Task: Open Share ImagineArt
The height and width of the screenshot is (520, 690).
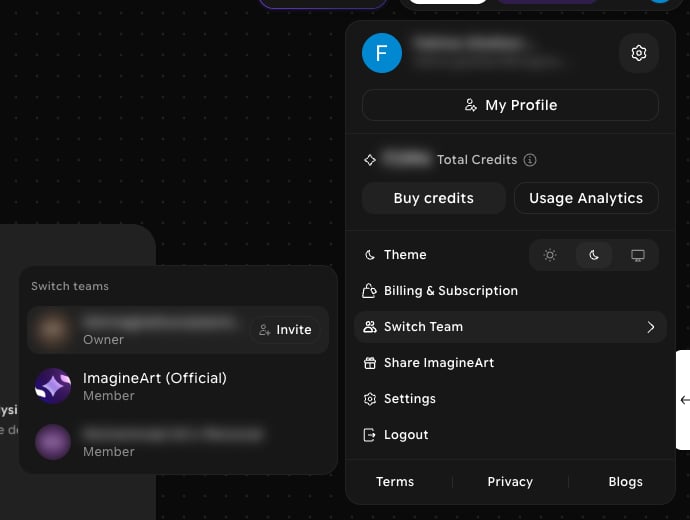Action: point(510,363)
